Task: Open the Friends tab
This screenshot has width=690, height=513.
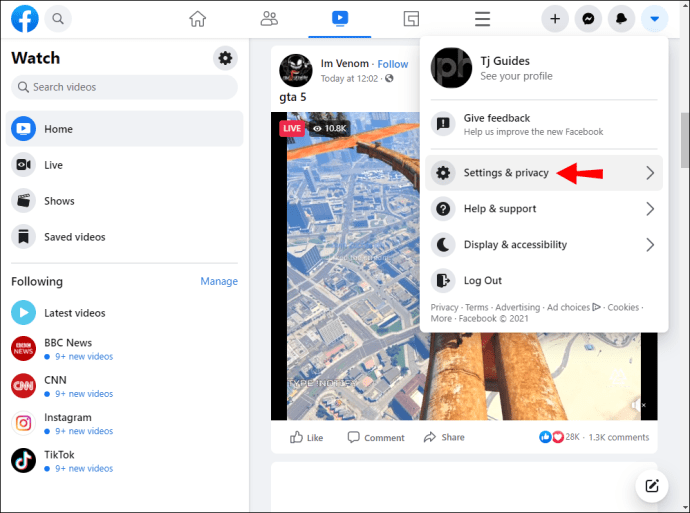Action: 269,19
